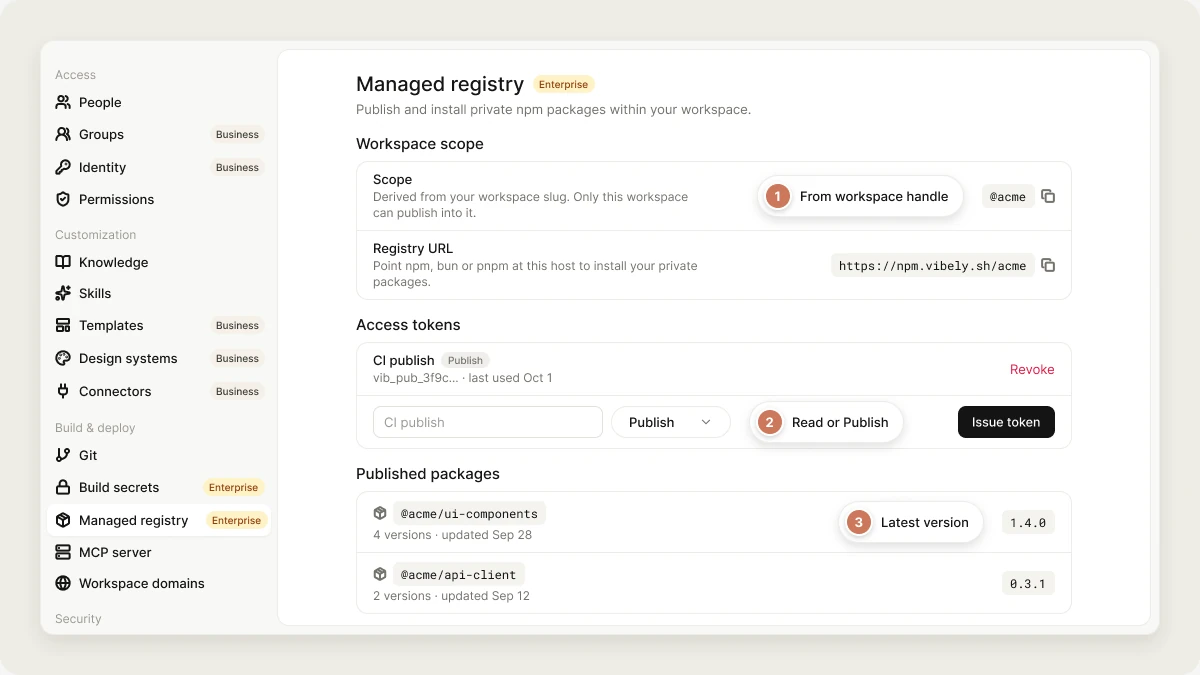Click the Identity key icon
Screen dimensions: 1200x675
(63, 167)
